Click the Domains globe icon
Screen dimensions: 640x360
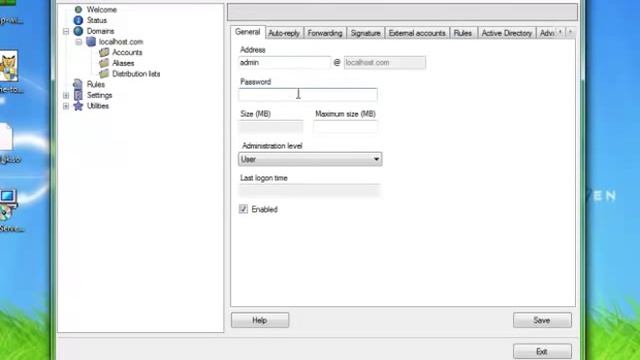pyautogui.click(x=78, y=31)
